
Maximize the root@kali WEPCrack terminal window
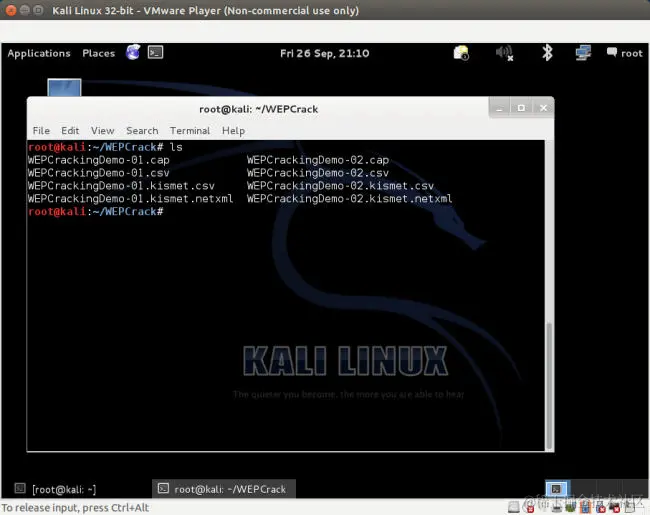click(x=521, y=108)
